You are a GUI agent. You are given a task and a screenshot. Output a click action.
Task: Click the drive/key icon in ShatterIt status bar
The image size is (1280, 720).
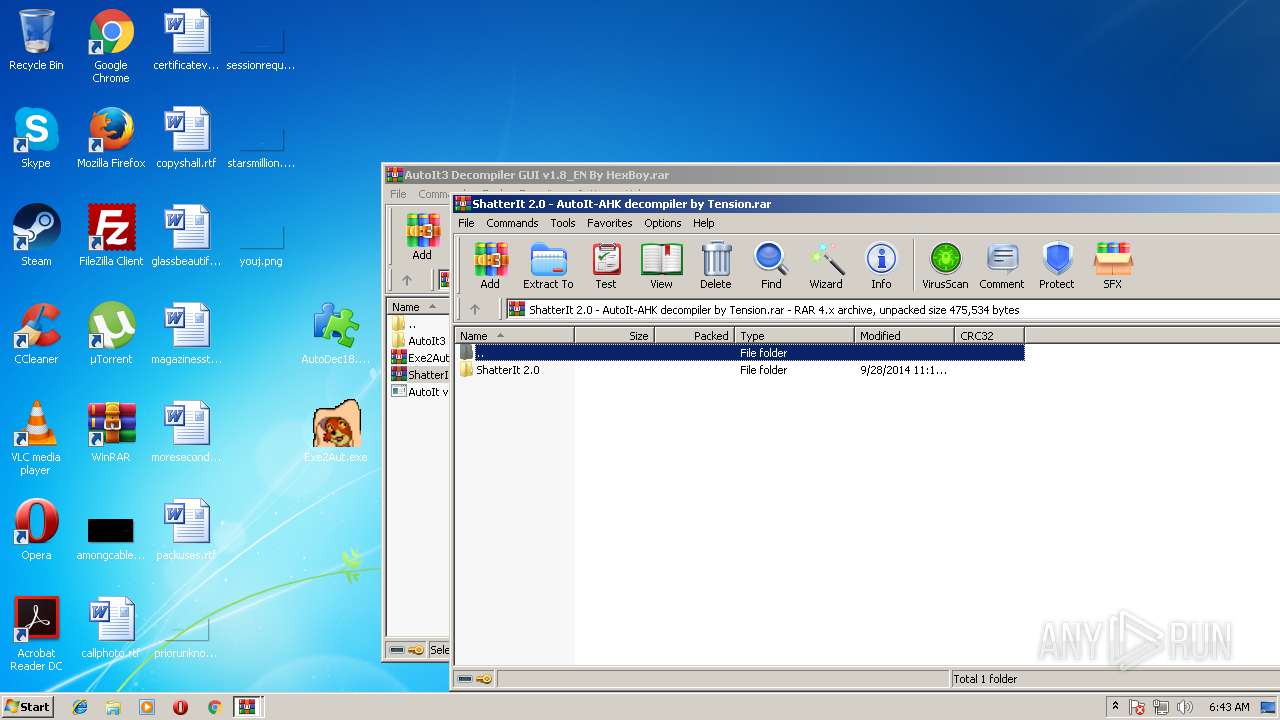pyautogui.click(x=475, y=679)
